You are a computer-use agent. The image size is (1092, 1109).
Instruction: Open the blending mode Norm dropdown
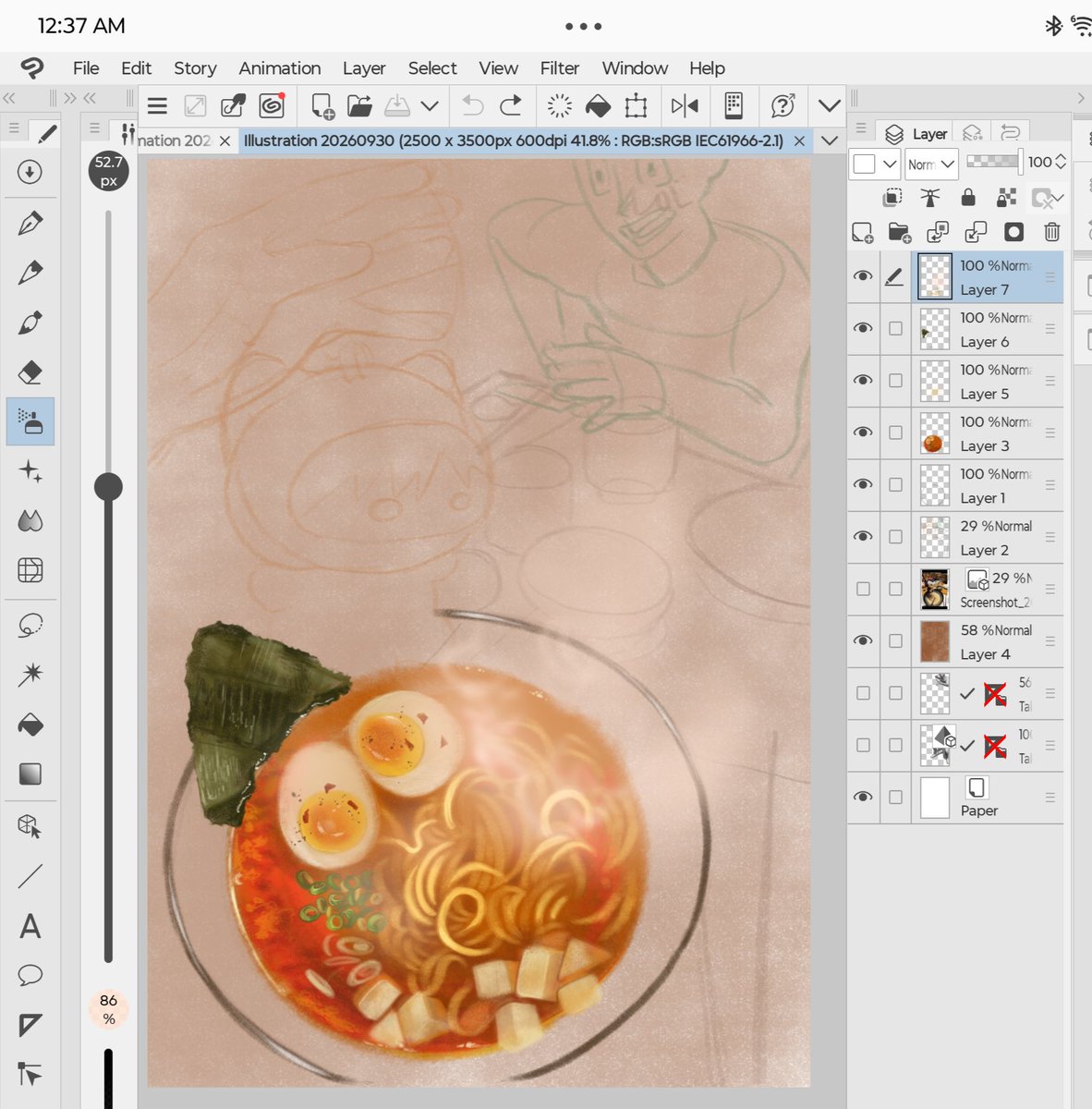(x=930, y=164)
